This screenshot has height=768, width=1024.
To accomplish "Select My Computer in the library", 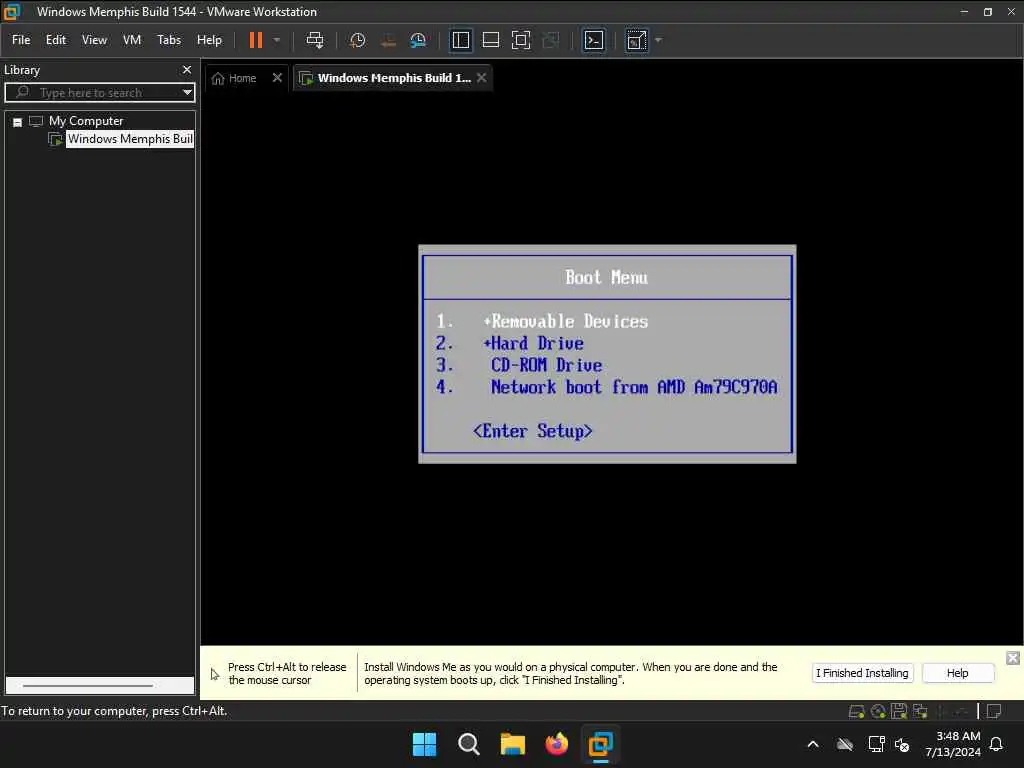I will pos(86,121).
